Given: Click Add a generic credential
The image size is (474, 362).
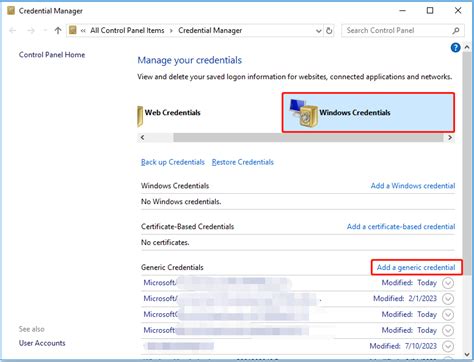Looking at the screenshot, I should [x=416, y=267].
